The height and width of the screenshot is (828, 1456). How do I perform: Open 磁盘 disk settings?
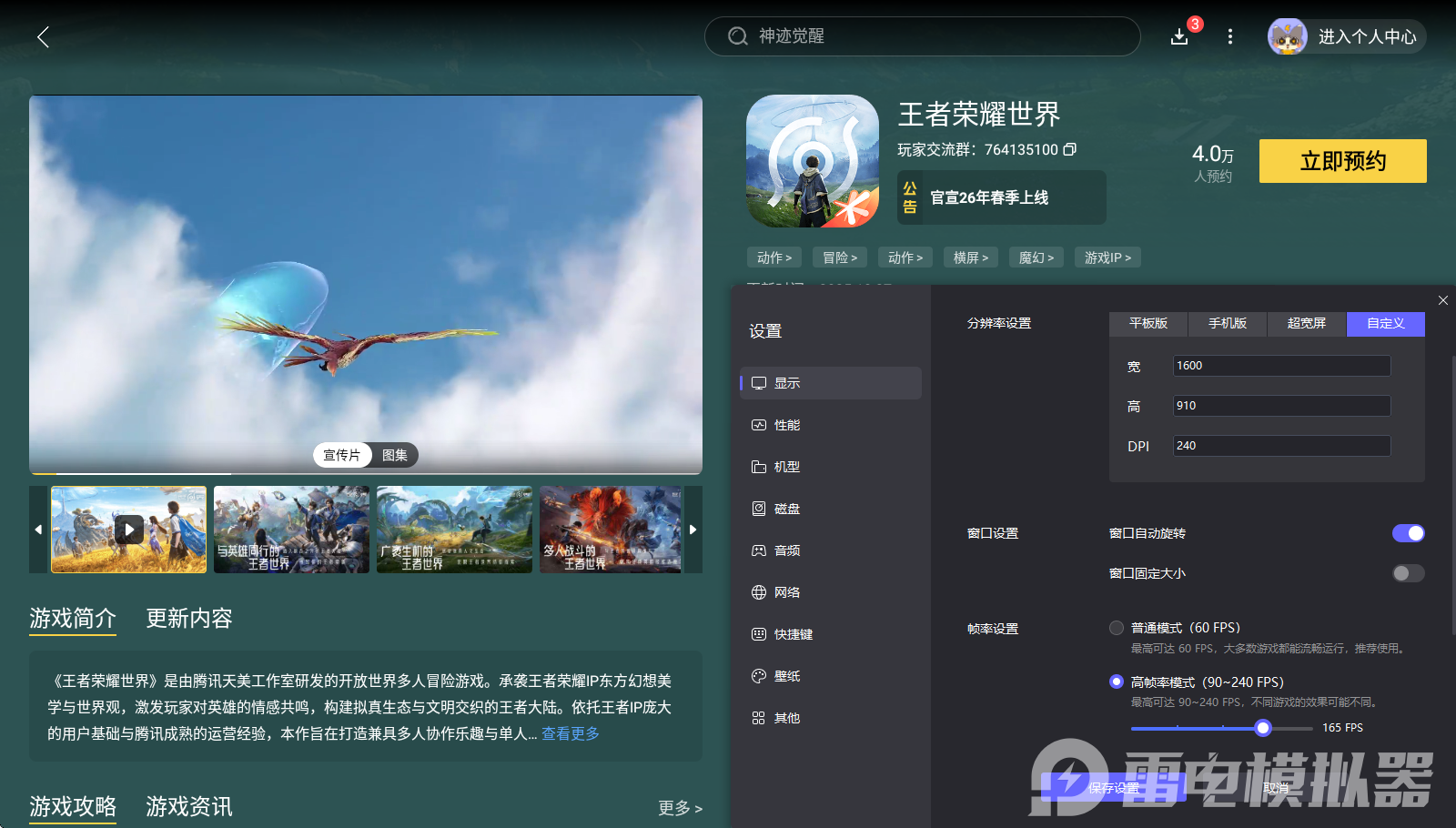(786, 509)
